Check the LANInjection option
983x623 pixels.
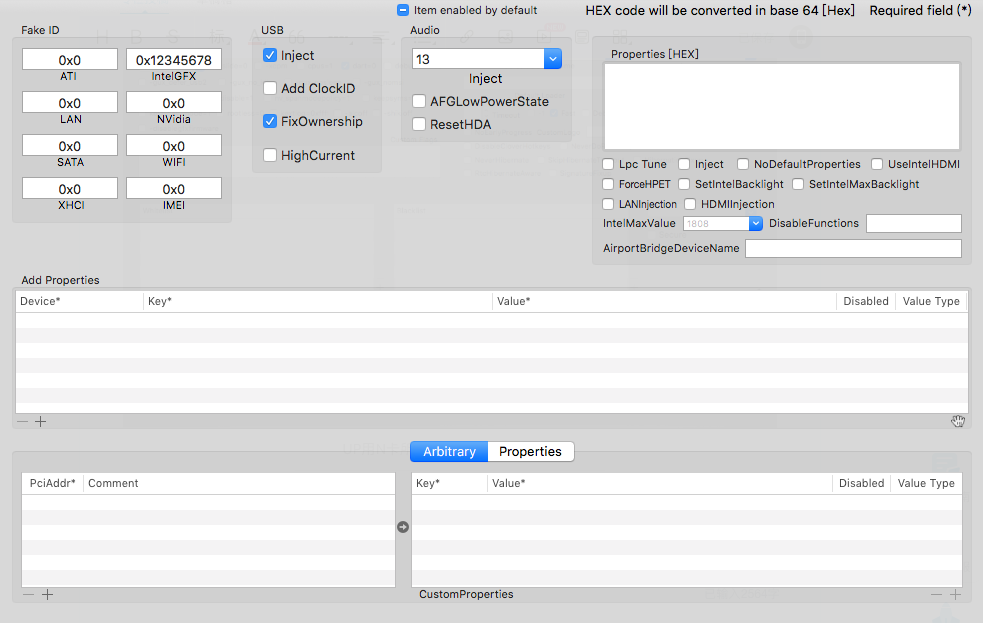click(608, 204)
